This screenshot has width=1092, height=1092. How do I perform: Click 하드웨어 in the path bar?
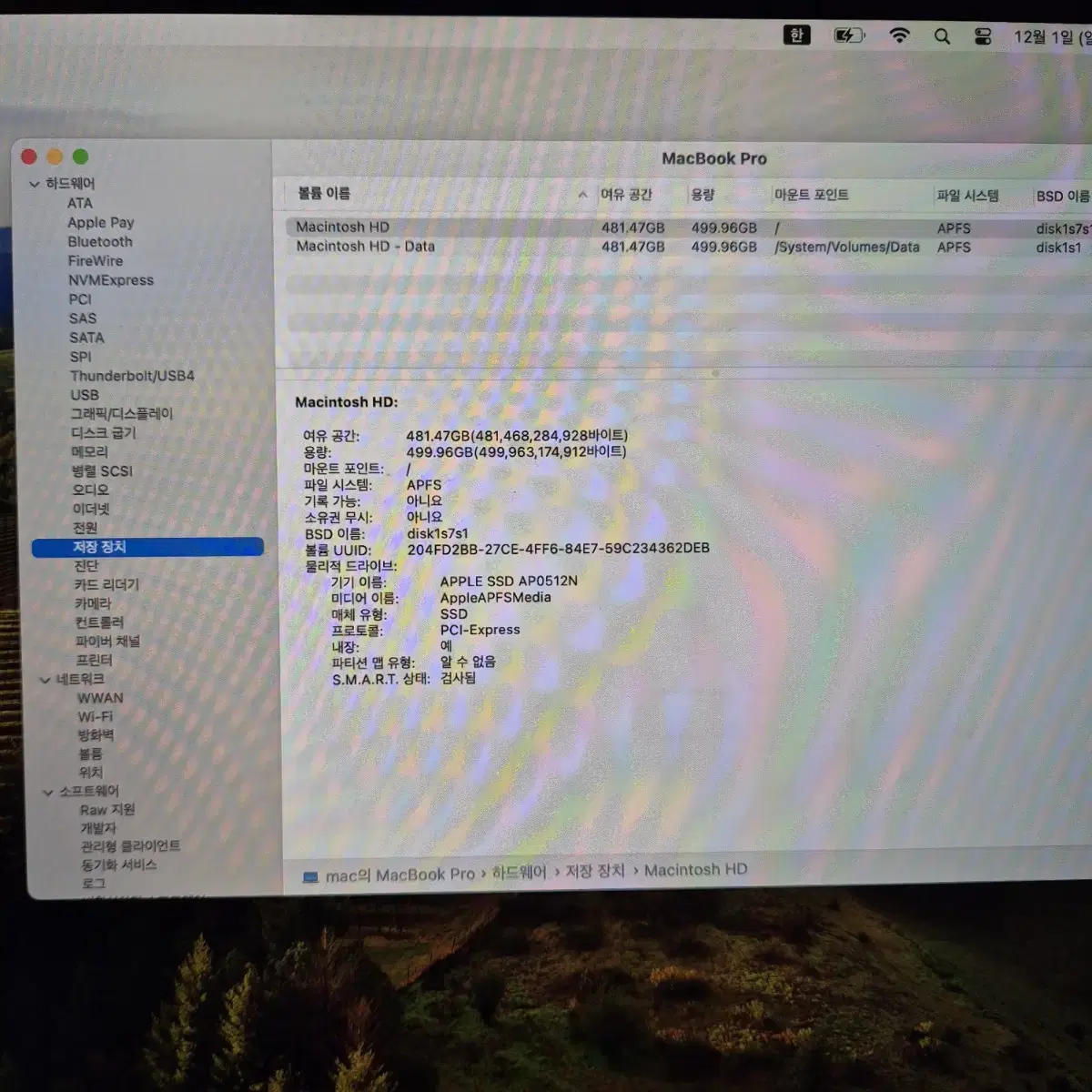pyautogui.click(x=519, y=872)
